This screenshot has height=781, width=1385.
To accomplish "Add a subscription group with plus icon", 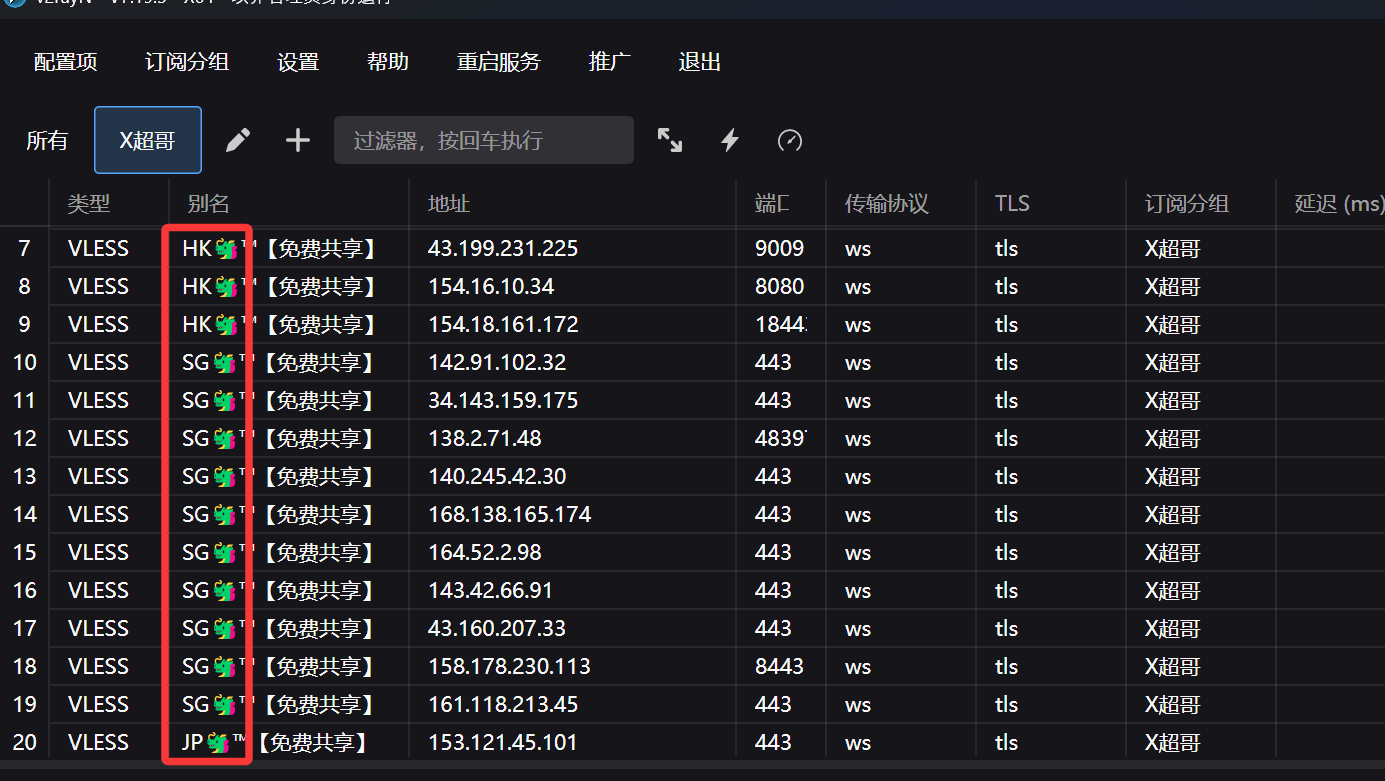I will click(298, 140).
